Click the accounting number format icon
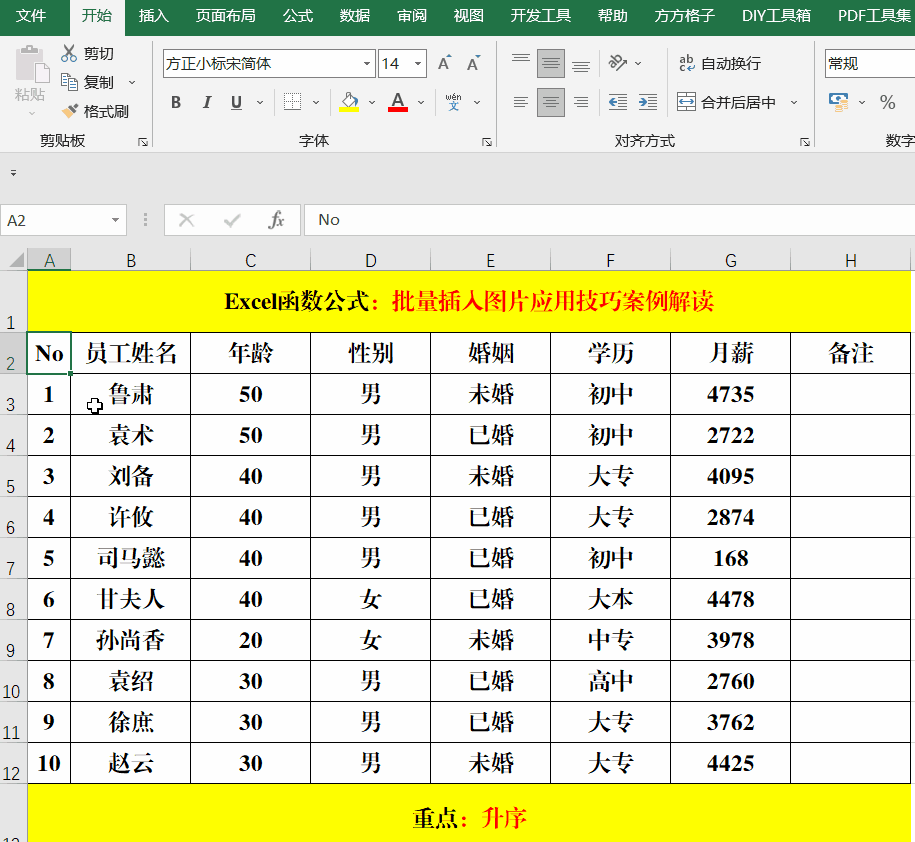The height and width of the screenshot is (842, 915). pos(839,102)
